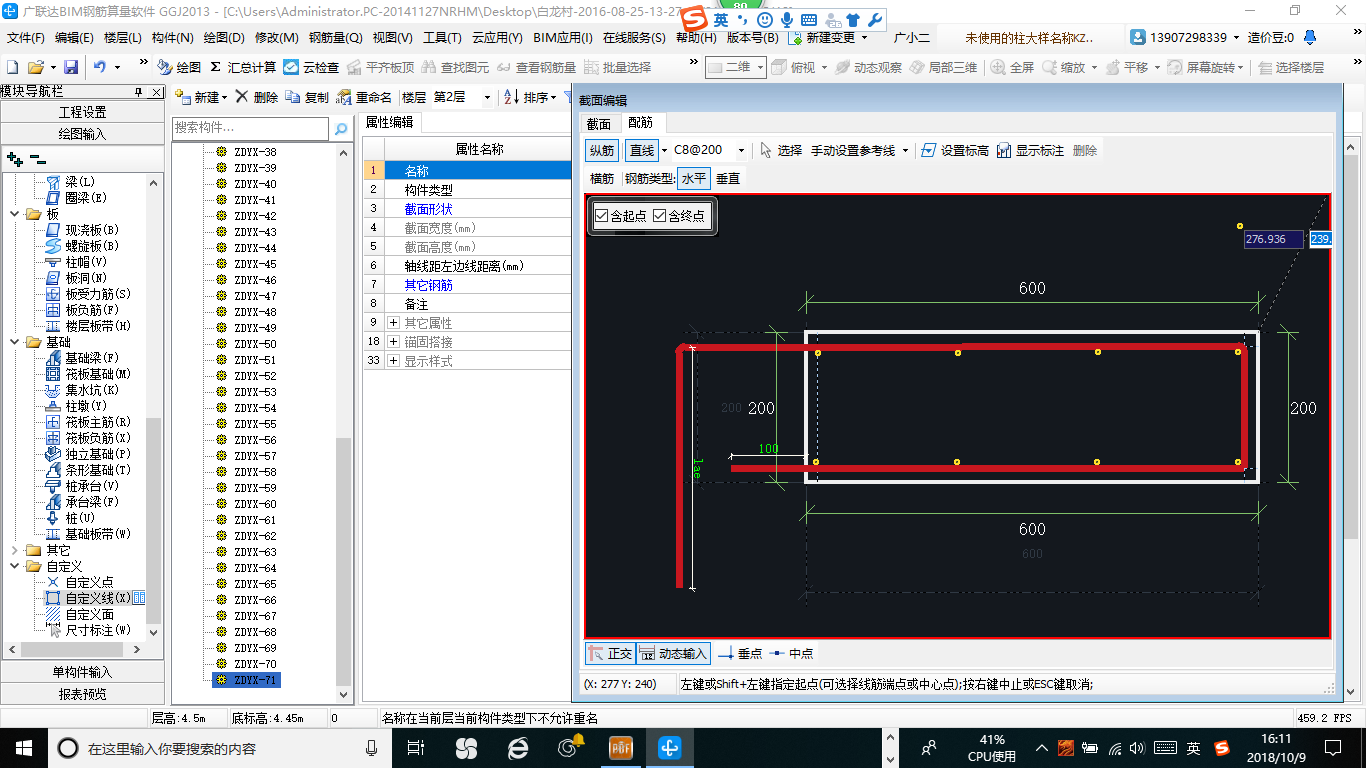The image size is (1366, 768).
Task: Click 横筋 transverse rebar button
Action: (602, 178)
